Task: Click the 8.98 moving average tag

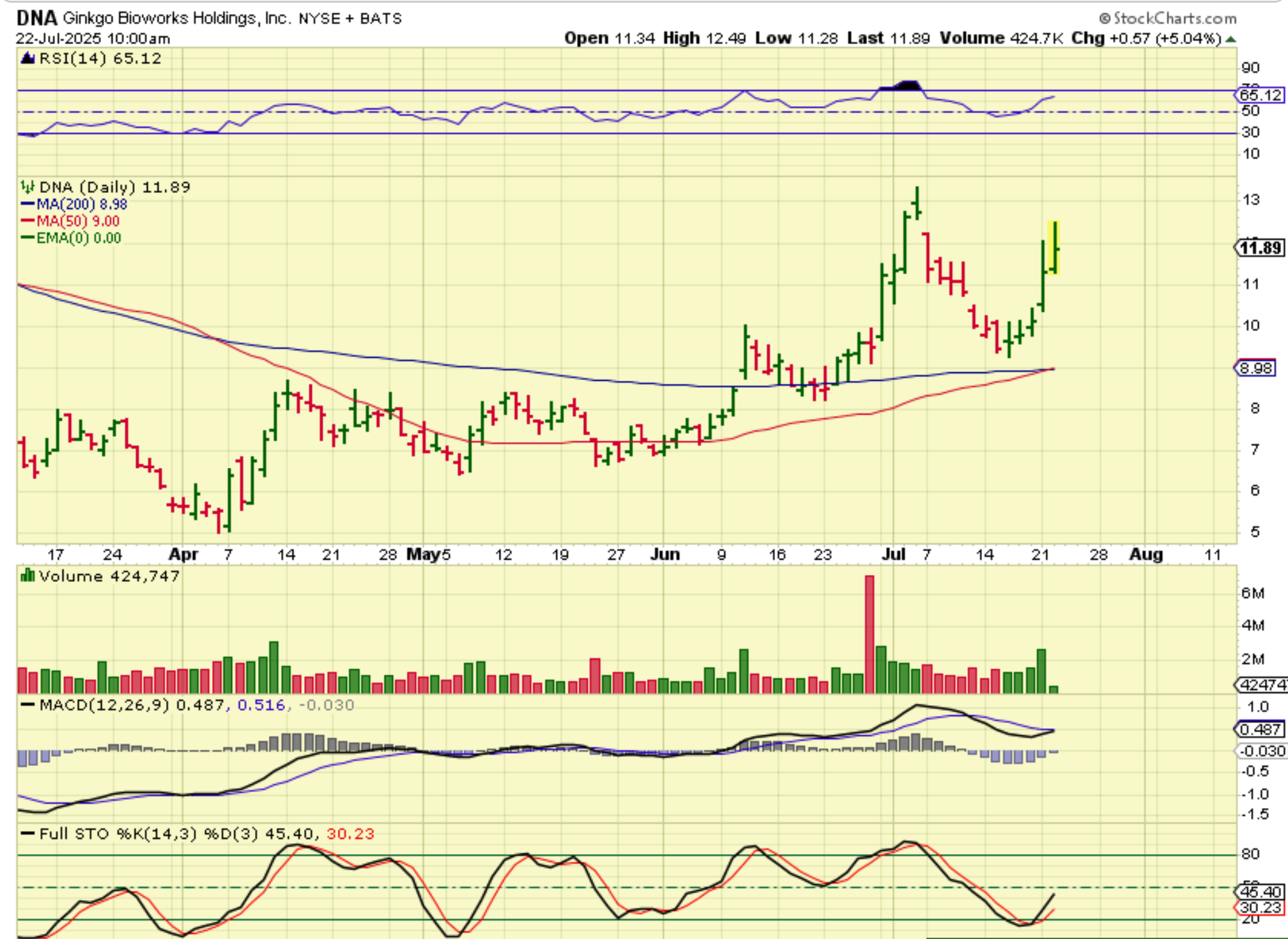Action: pos(1256,368)
